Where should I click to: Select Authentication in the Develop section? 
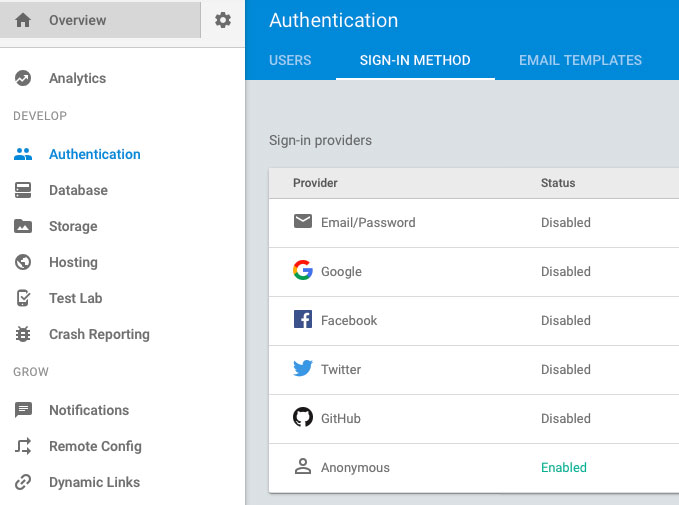click(x=95, y=154)
